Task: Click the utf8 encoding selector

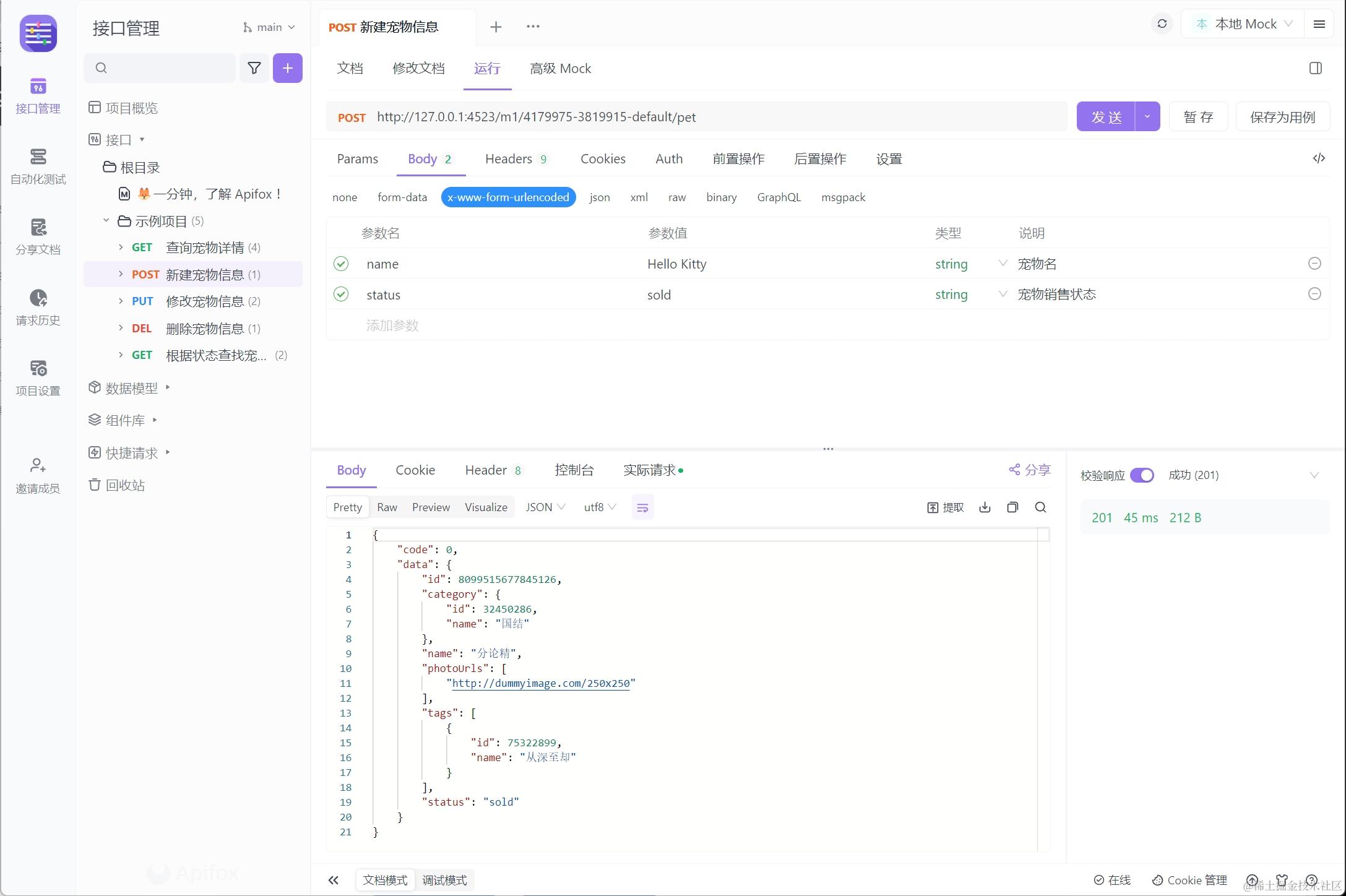Action: [597, 506]
